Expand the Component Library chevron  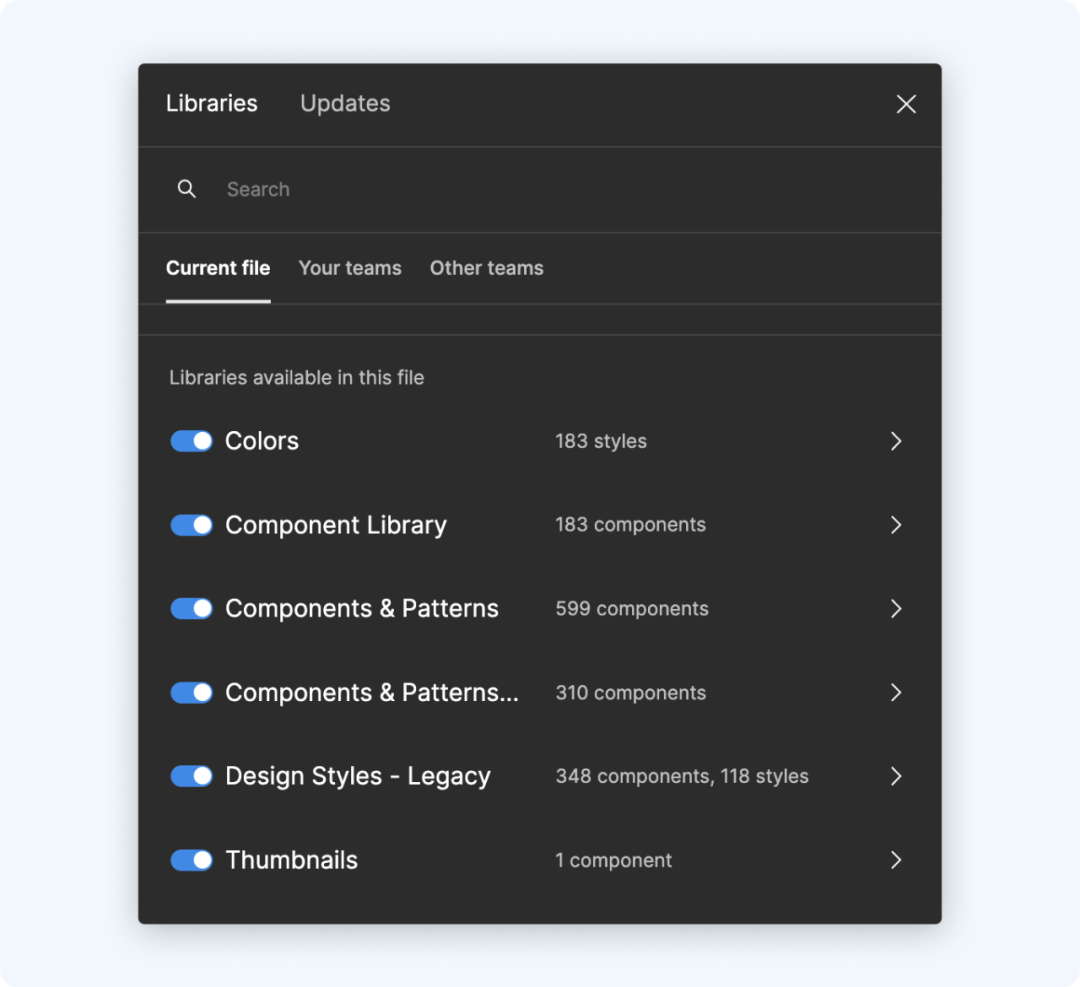(x=895, y=525)
